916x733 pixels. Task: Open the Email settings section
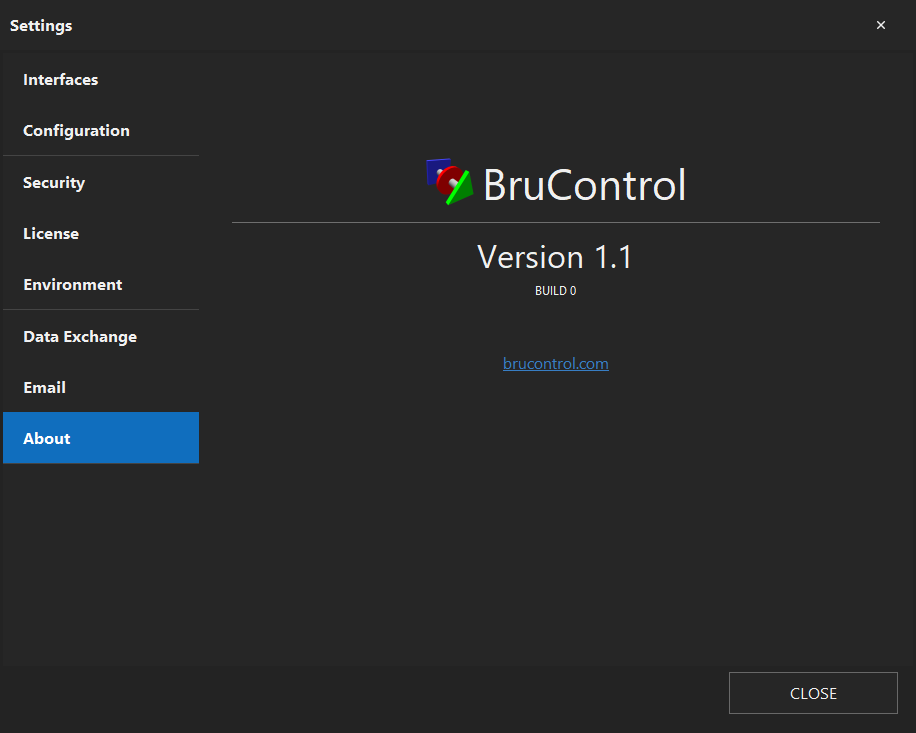(100, 387)
